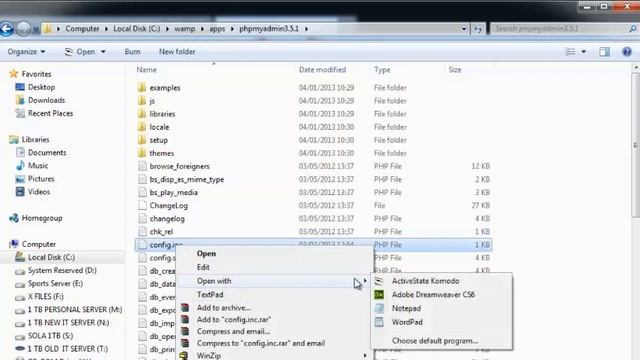Select the ChangeLog file row

pyautogui.click(x=313, y=205)
